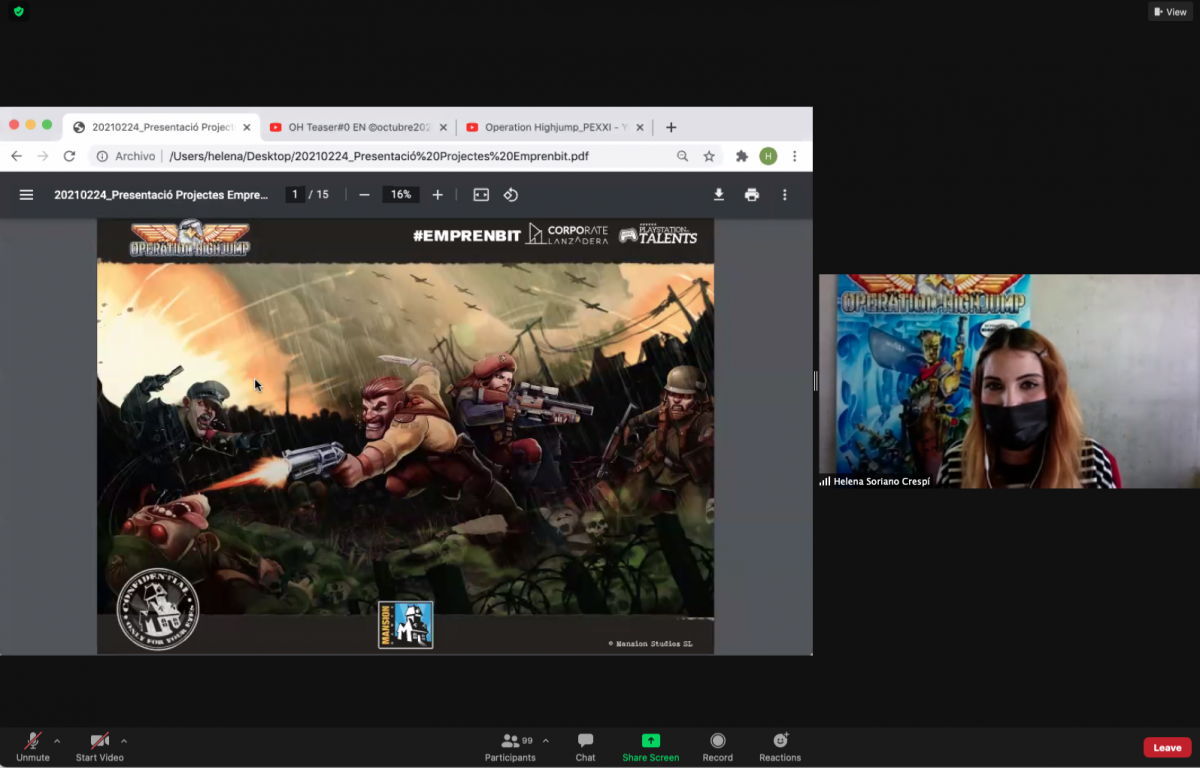This screenshot has width=1200, height=768.
Task: Print the PDF document
Action: pos(752,195)
